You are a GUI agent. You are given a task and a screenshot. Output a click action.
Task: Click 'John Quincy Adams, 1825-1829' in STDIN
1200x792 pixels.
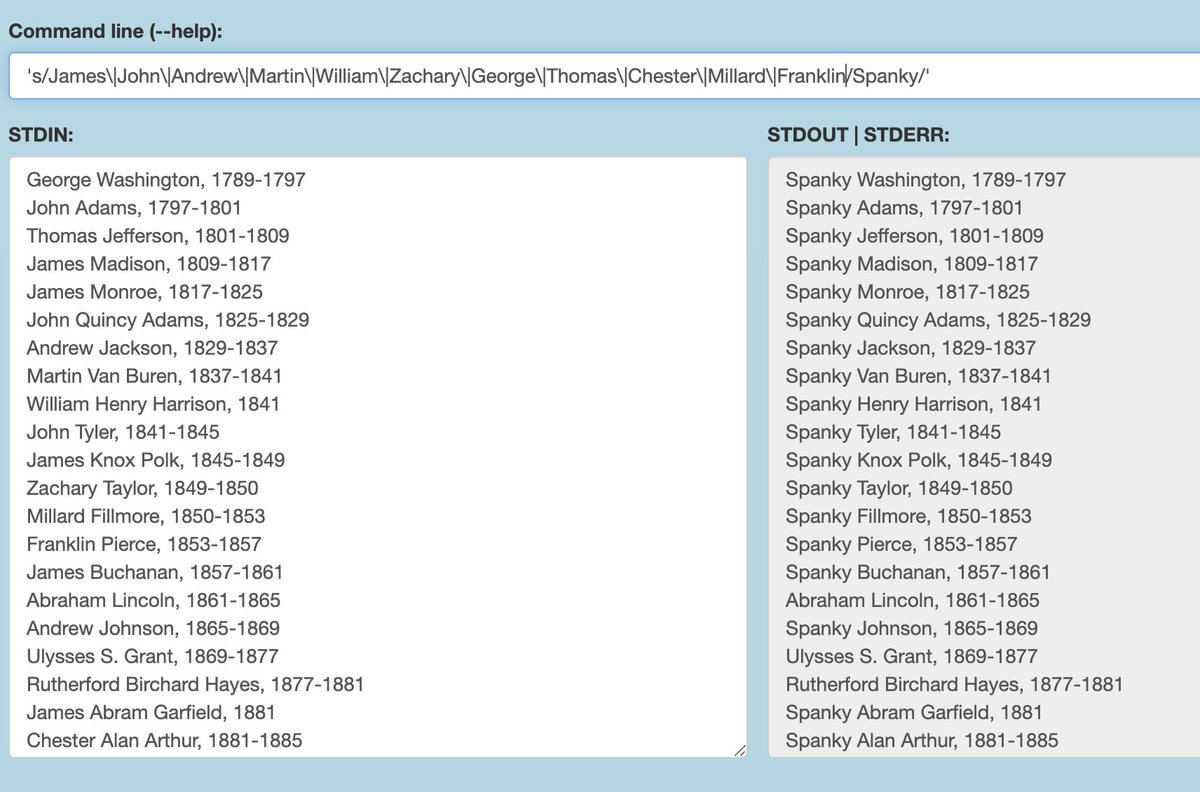tap(168, 320)
